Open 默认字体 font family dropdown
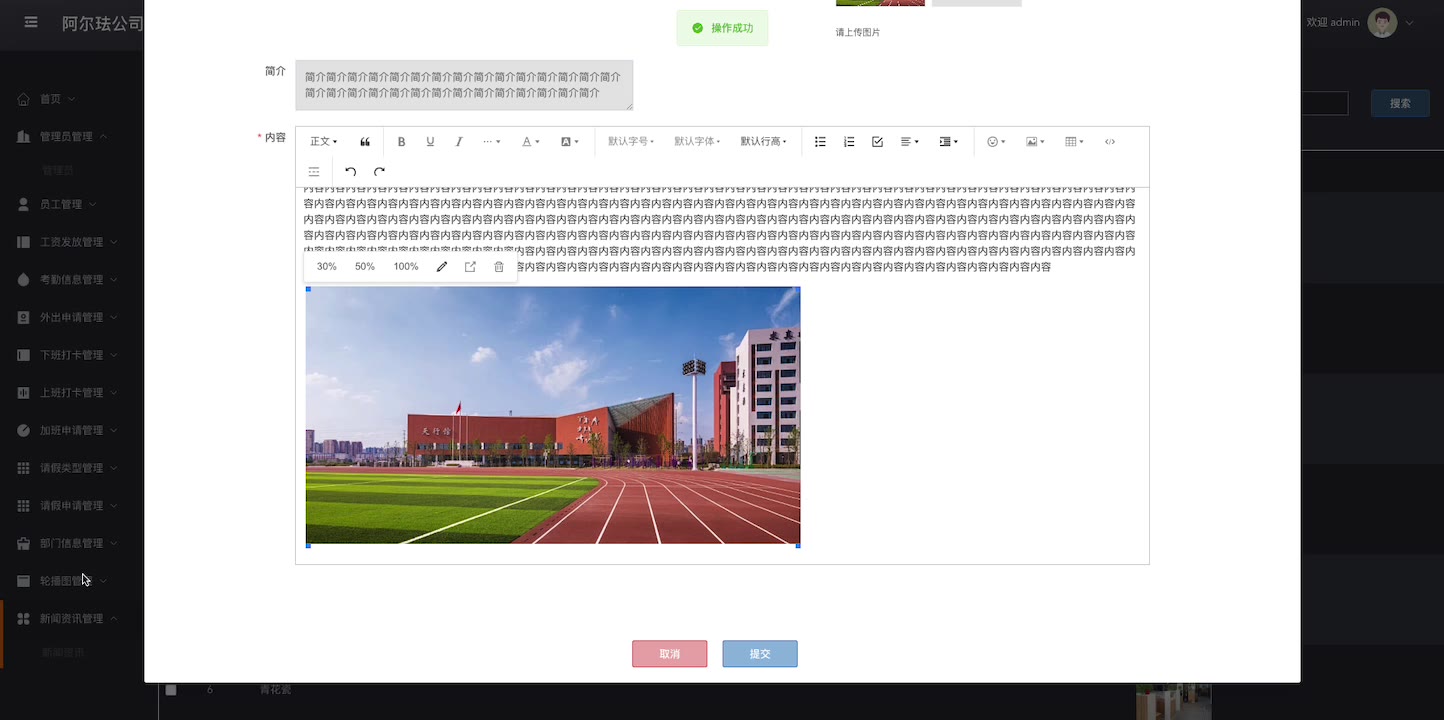This screenshot has height=720, width=1444. (x=697, y=142)
